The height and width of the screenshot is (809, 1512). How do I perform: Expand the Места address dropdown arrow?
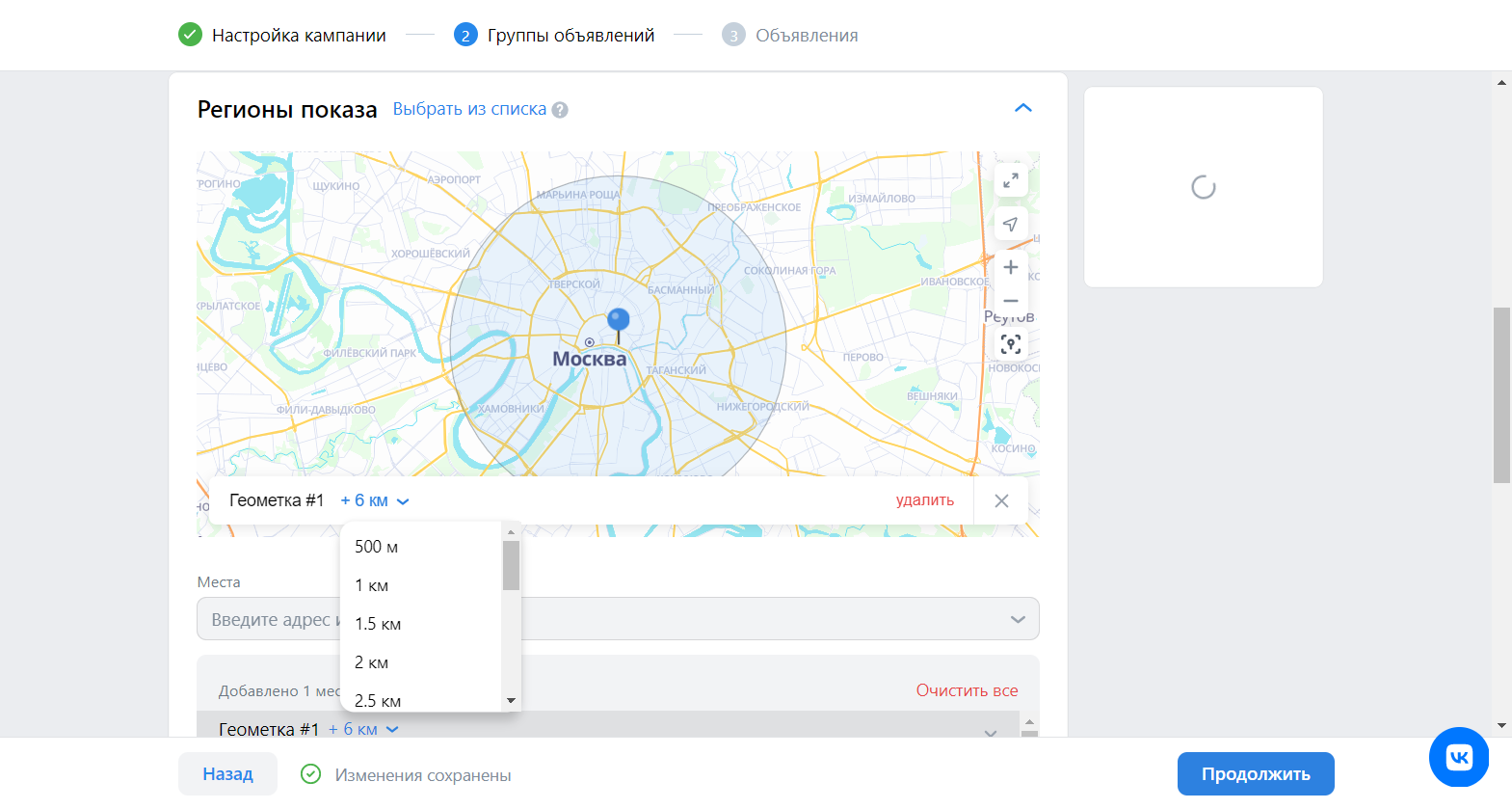click(1018, 619)
